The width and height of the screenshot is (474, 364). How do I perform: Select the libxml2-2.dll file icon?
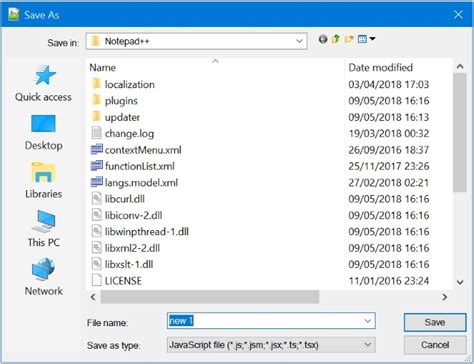96,248
